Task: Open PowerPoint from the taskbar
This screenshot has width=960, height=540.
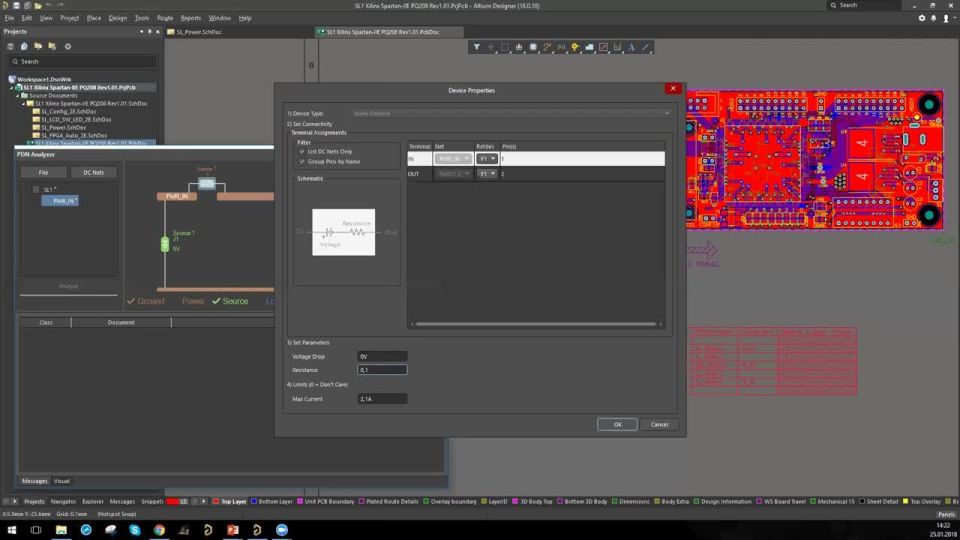Action: 233,530
